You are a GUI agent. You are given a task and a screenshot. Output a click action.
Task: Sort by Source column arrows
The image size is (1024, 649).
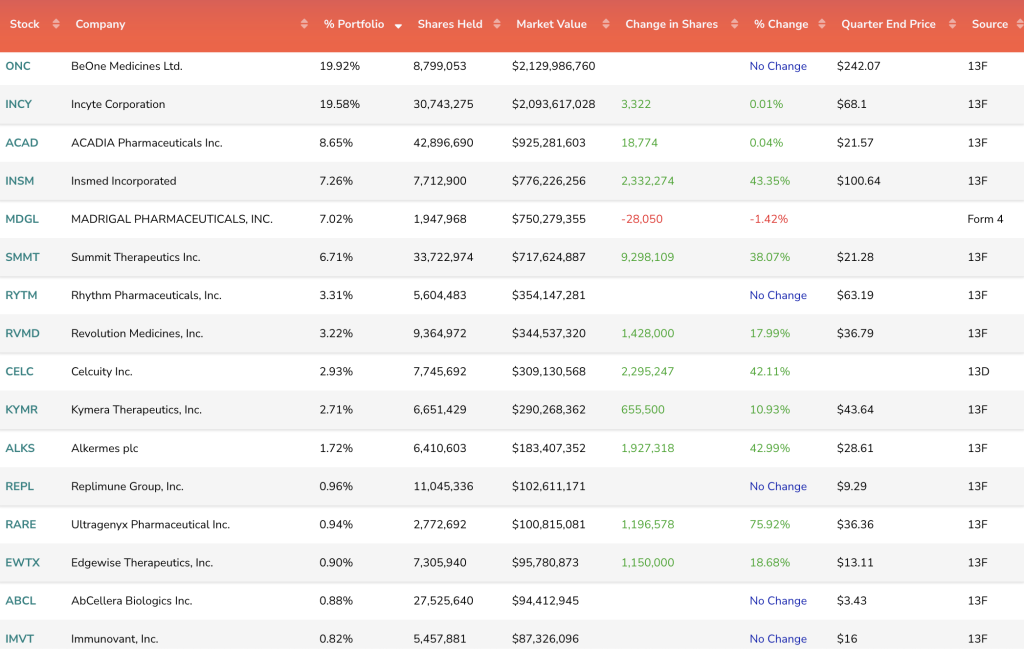[x=1019, y=24]
